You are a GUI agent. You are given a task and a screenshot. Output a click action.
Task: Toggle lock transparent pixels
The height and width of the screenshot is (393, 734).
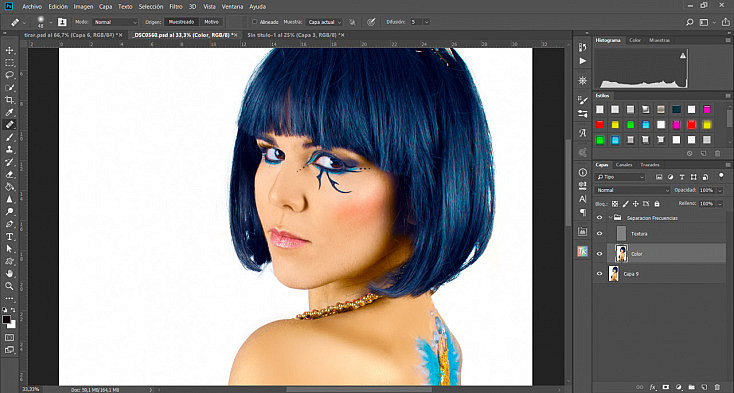click(615, 204)
